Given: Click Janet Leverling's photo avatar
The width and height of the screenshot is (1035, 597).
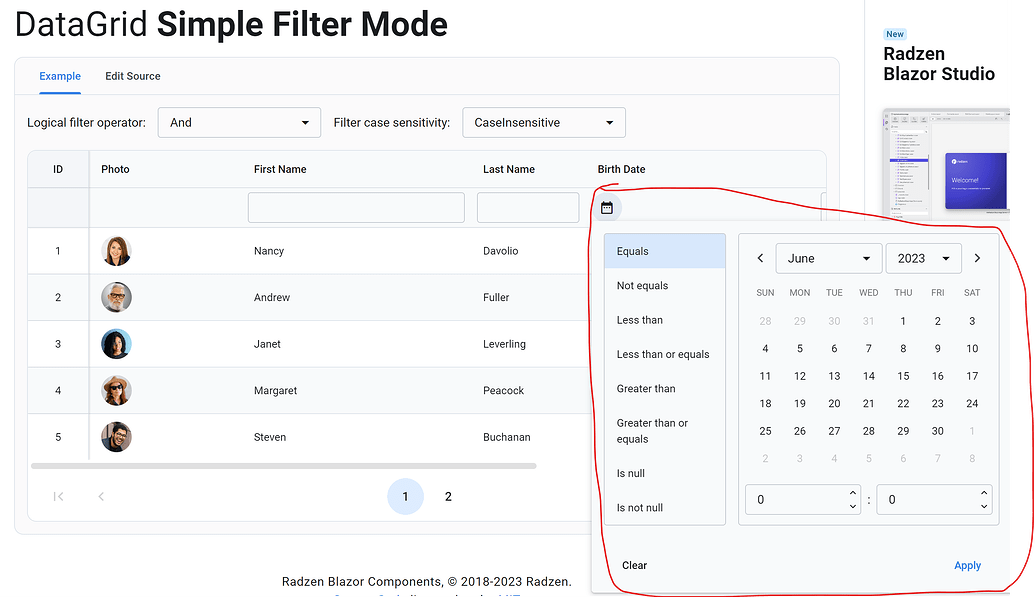Looking at the screenshot, I should (x=116, y=344).
